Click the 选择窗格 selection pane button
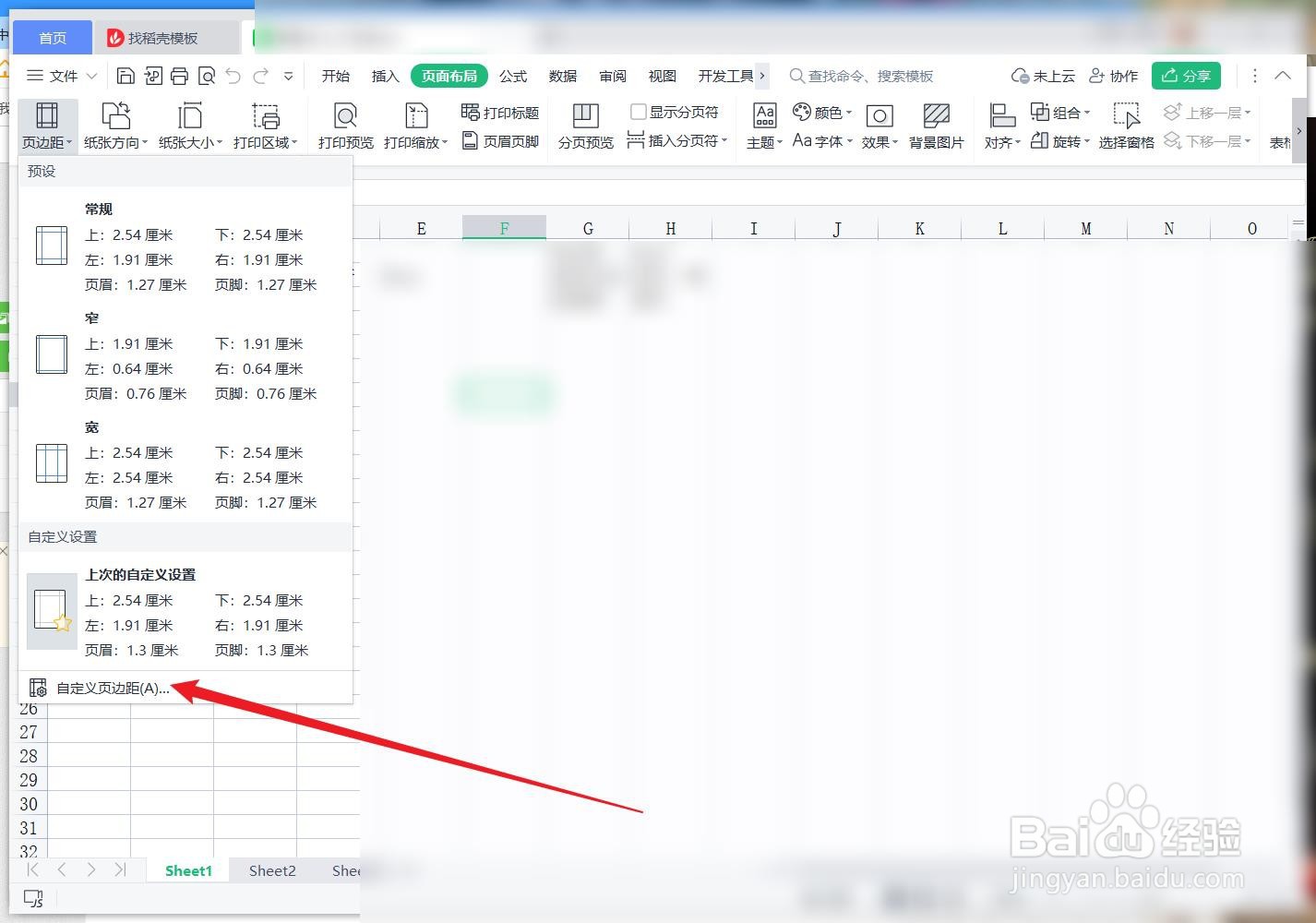The height and width of the screenshot is (923, 1316). pos(1127,126)
